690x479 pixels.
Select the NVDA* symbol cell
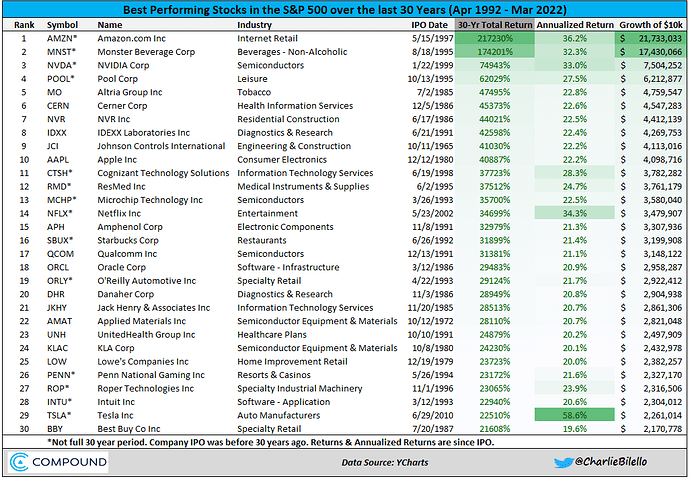point(62,66)
